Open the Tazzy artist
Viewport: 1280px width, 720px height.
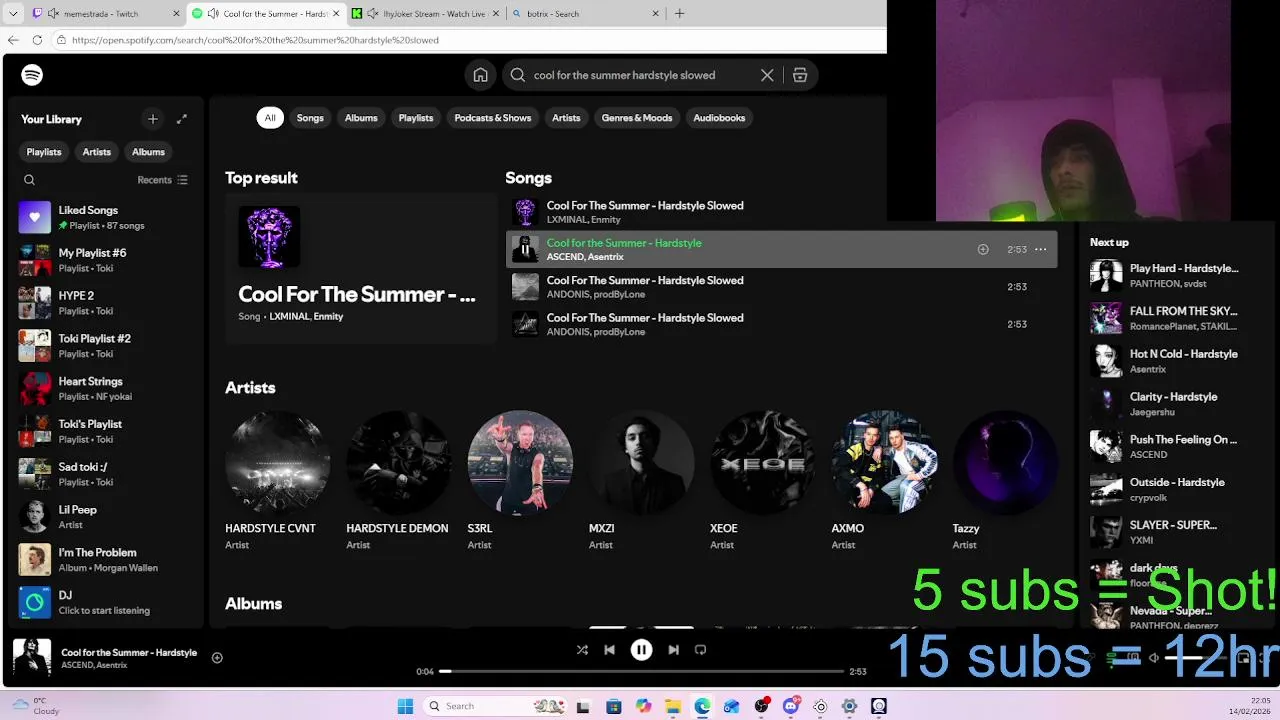pyautogui.click(x=1005, y=481)
